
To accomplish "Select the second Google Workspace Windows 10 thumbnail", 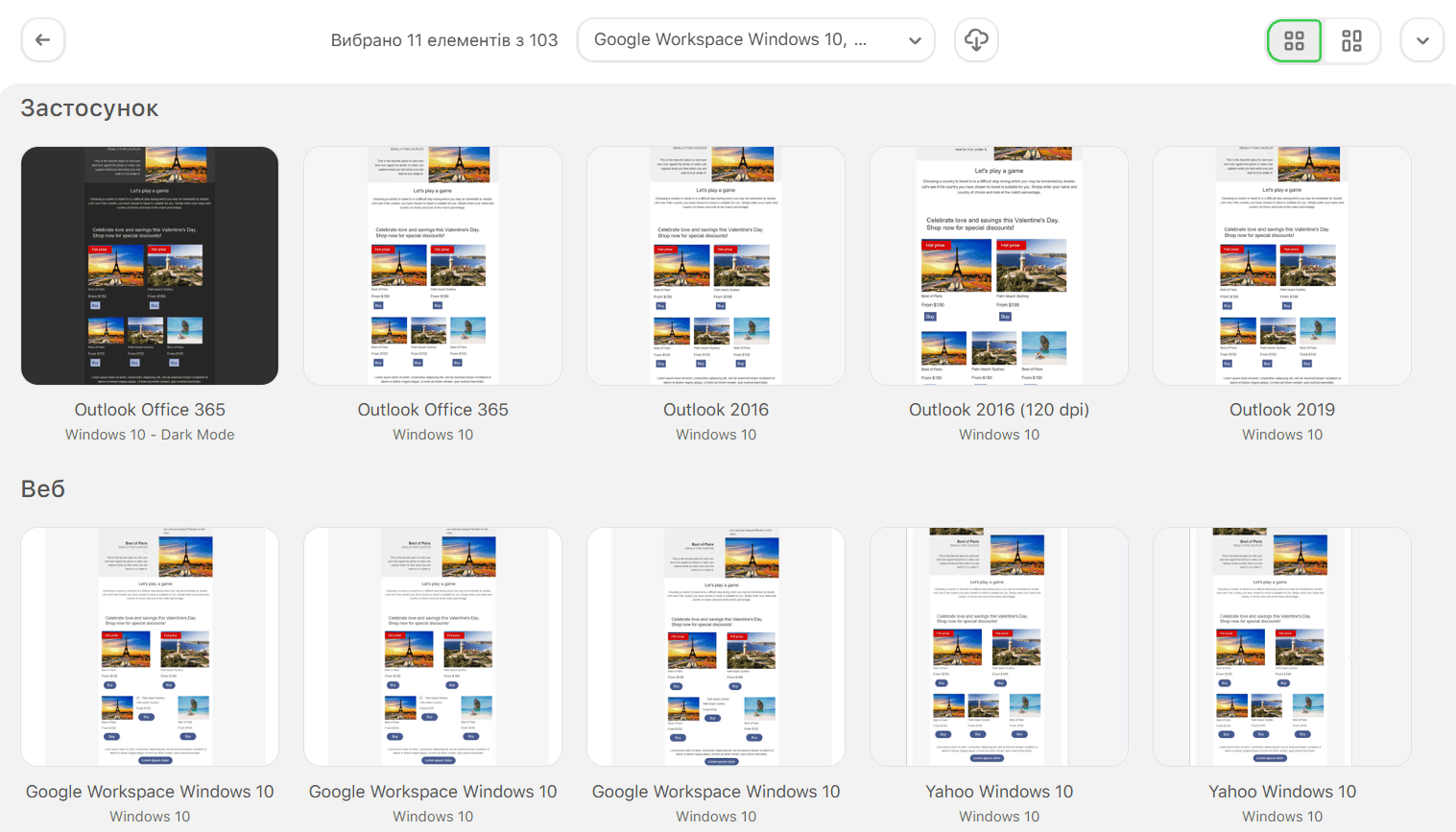I will pos(433,647).
